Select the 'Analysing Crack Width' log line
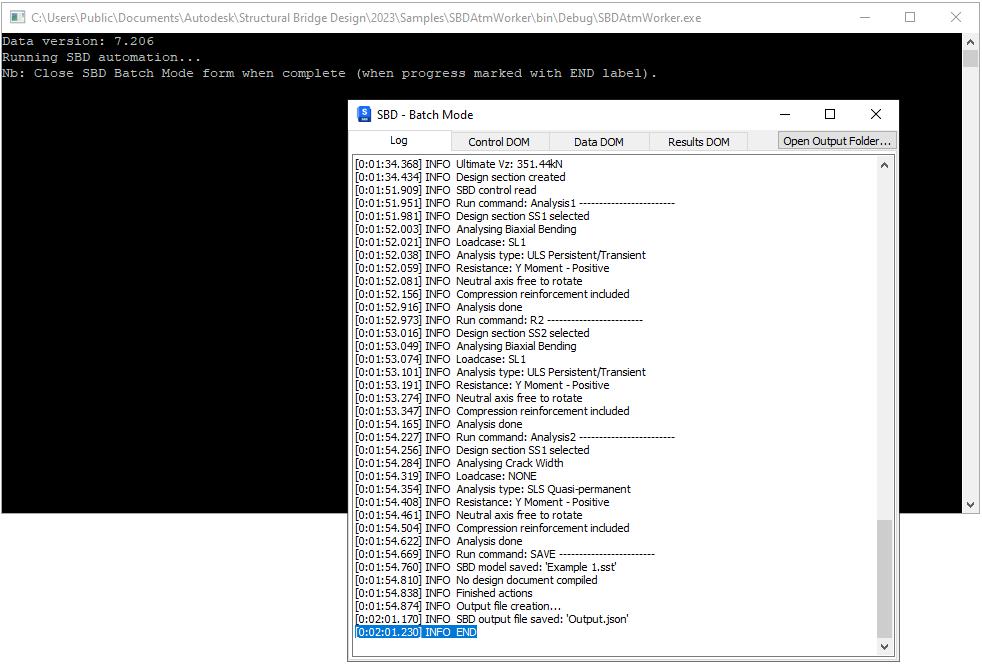The image size is (982, 665). click(x=459, y=463)
